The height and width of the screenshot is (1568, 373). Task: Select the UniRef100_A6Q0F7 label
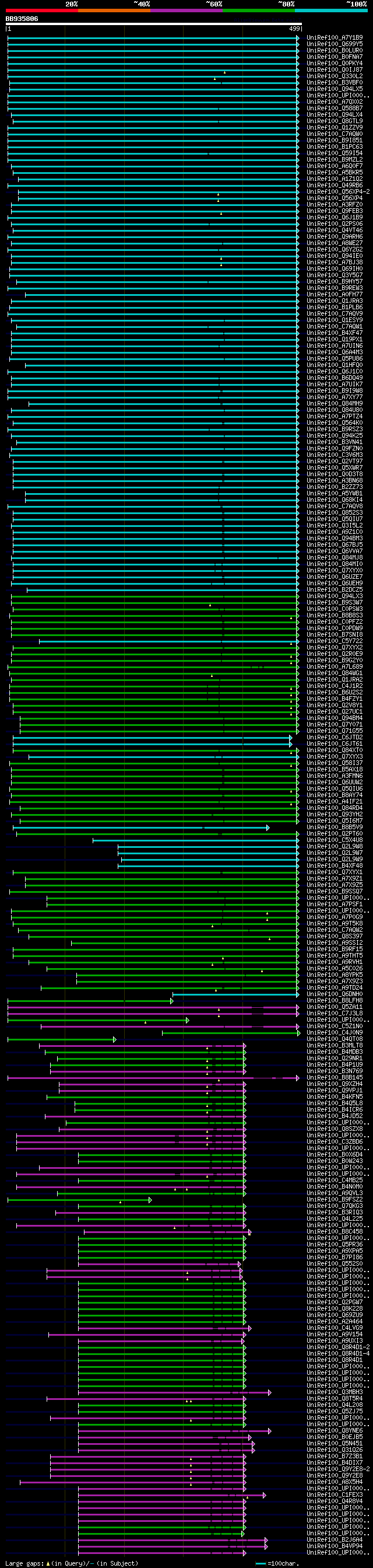pyautogui.click(x=335, y=166)
